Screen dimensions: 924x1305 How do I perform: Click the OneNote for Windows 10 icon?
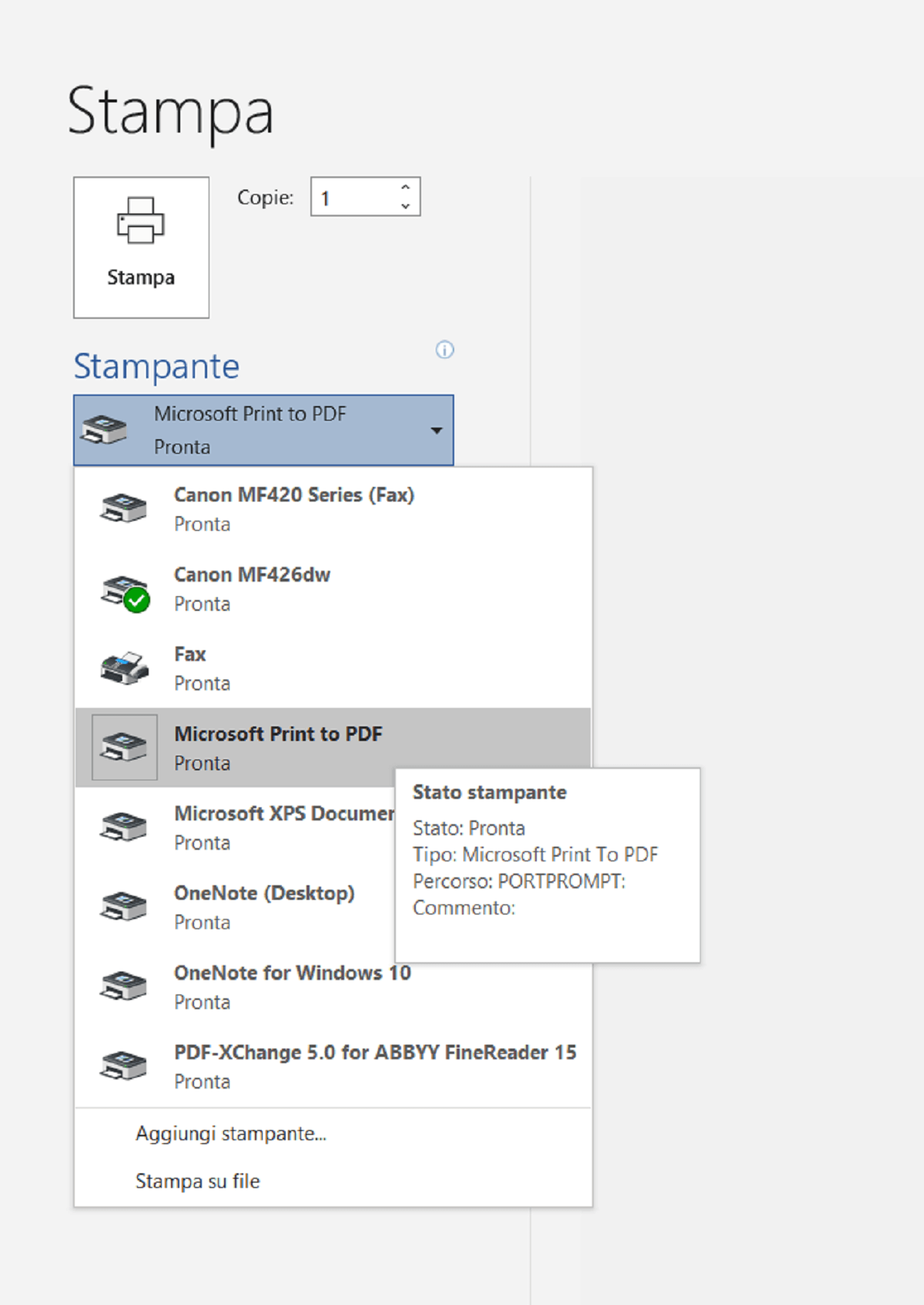pos(123,986)
